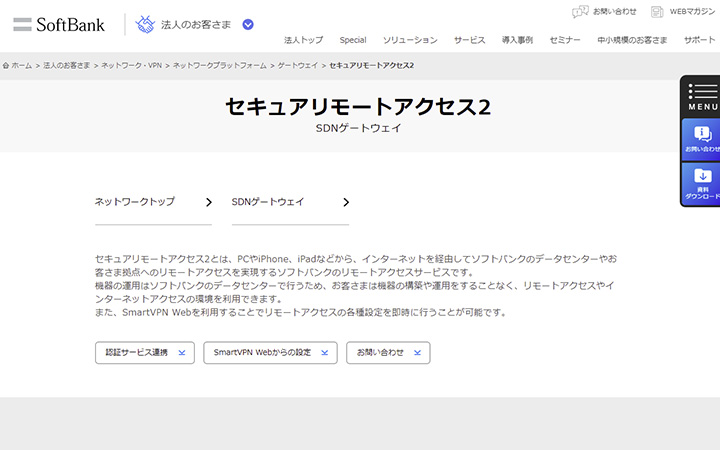Expand the 法人のお客さま round dropdown arrow

(x=248, y=24)
